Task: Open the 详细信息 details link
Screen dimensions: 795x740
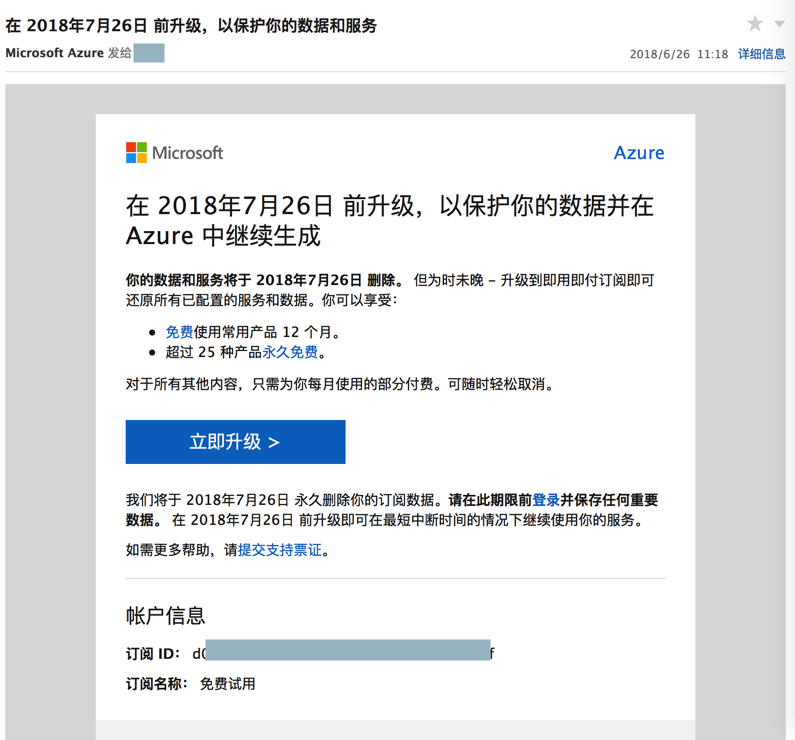Action: (762, 54)
